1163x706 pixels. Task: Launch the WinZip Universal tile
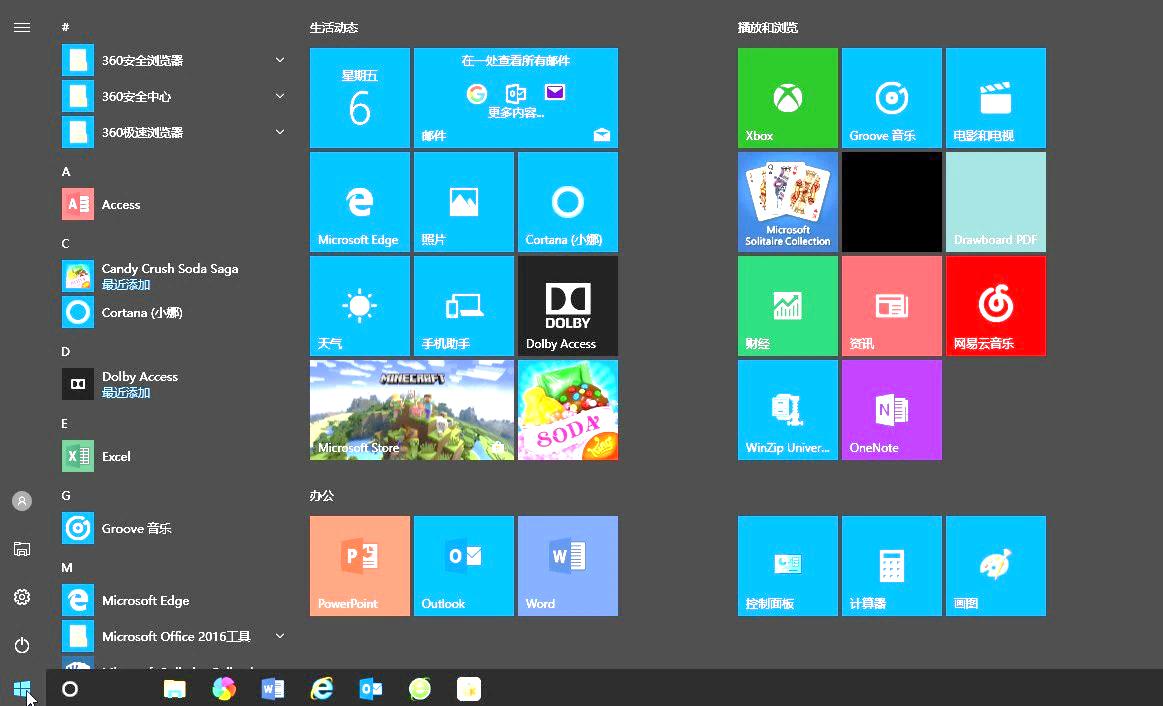787,409
